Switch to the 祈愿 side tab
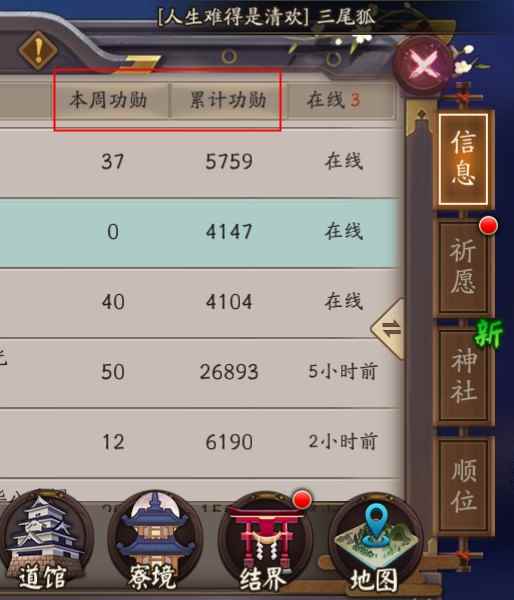The width and height of the screenshot is (514, 600). pyautogui.click(x=463, y=267)
